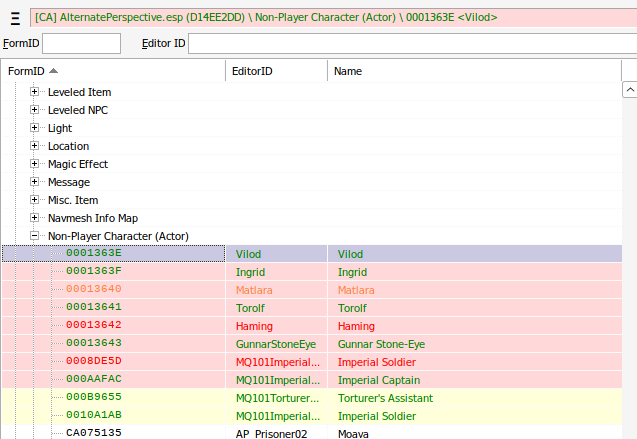The image size is (637, 439).
Task: Click the record path bar for Vilod
Action: [334, 17]
